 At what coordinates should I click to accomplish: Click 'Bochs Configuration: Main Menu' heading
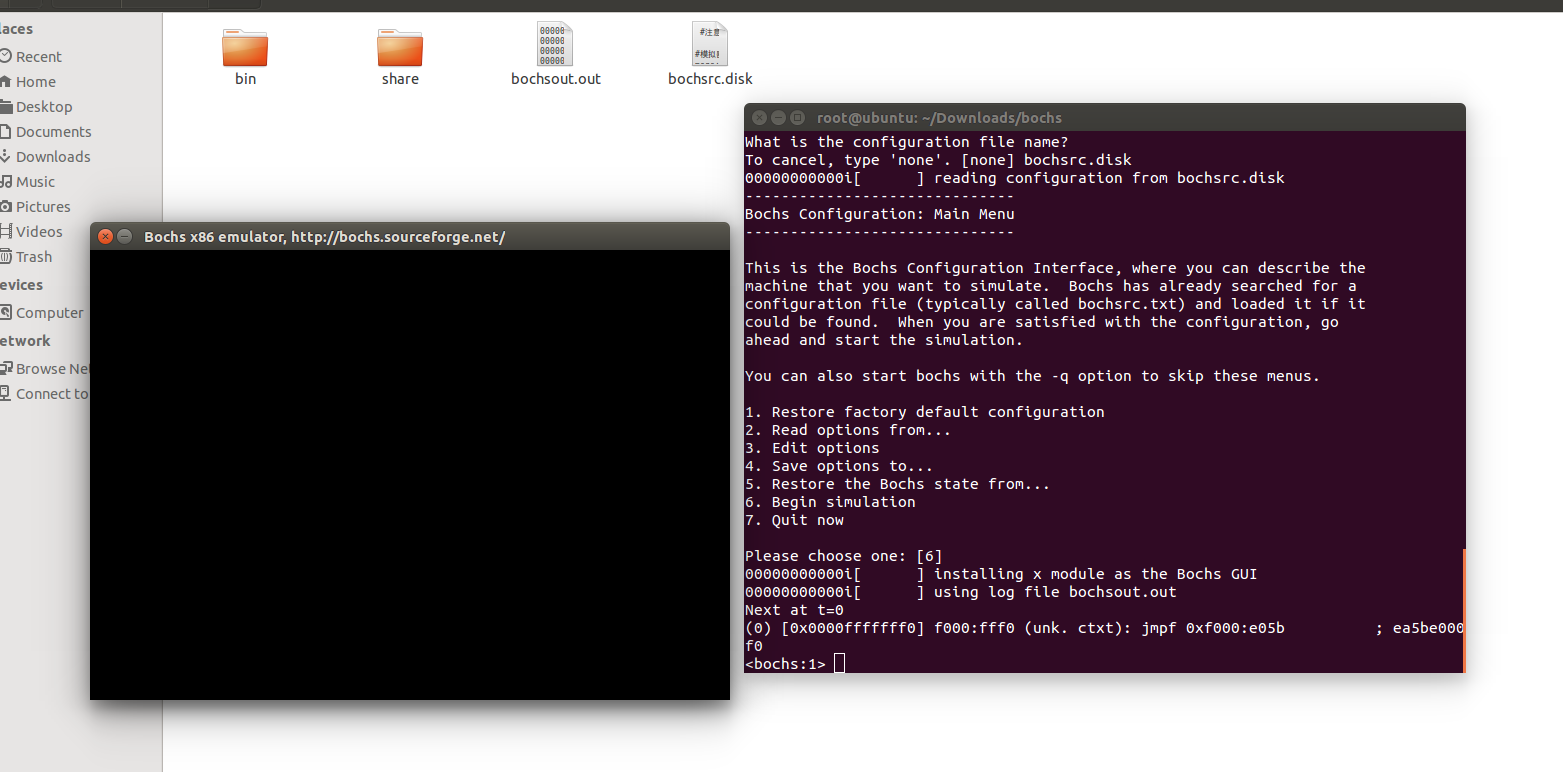pyautogui.click(x=880, y=214)
